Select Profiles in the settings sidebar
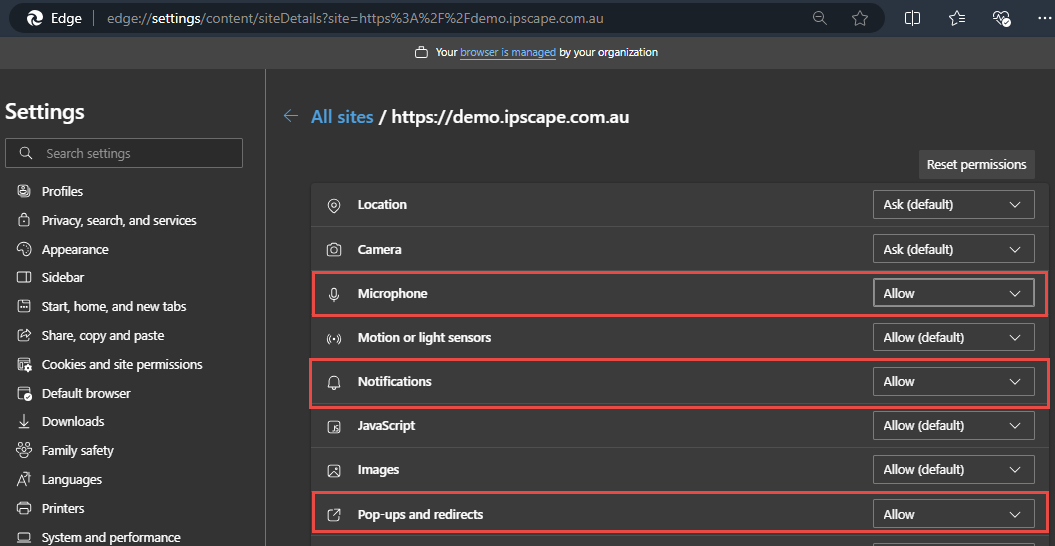 (62, 191)
